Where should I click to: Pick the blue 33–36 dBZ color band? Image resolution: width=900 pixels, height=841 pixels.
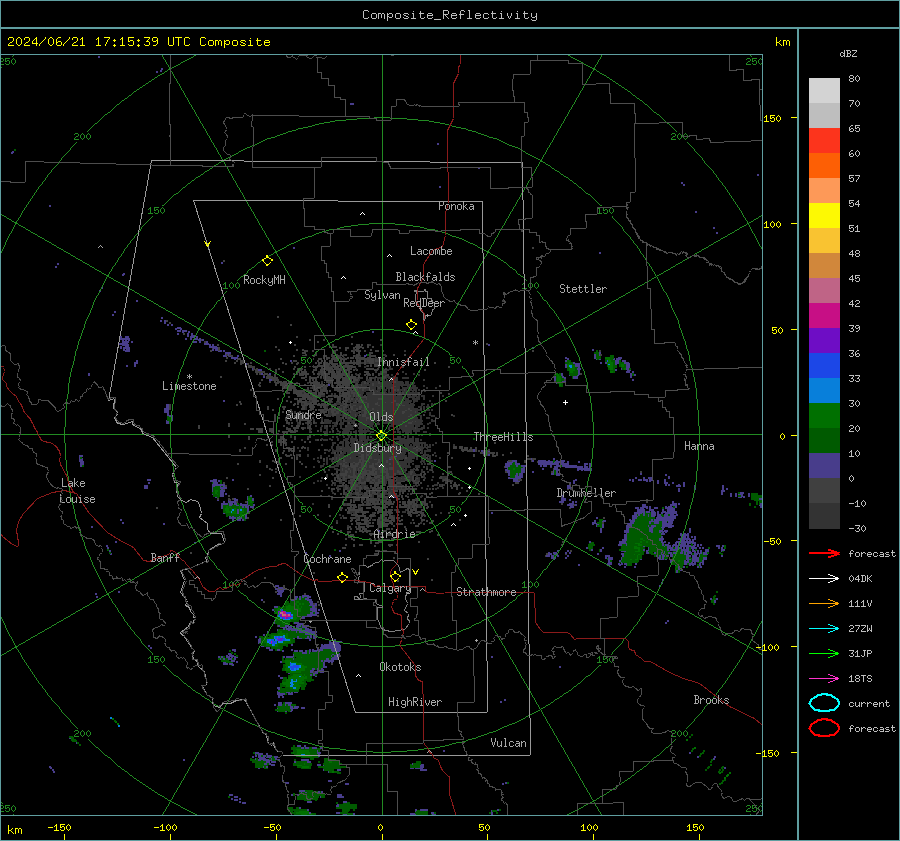(824, 366)
